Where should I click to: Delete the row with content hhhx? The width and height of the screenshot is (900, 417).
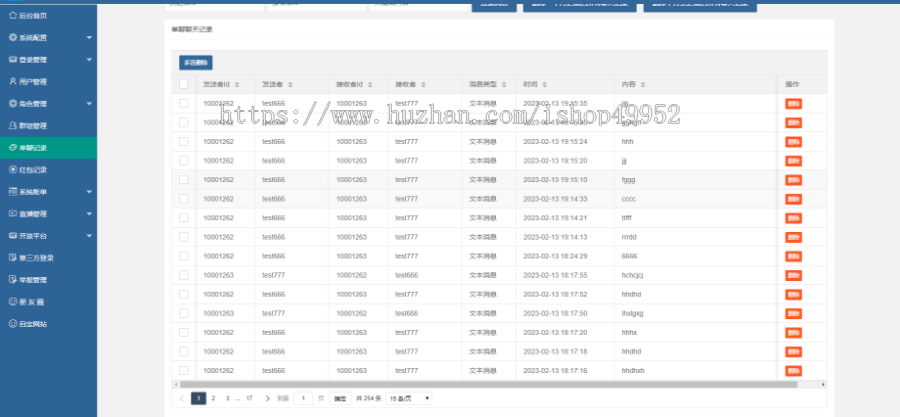pos(793,333)
